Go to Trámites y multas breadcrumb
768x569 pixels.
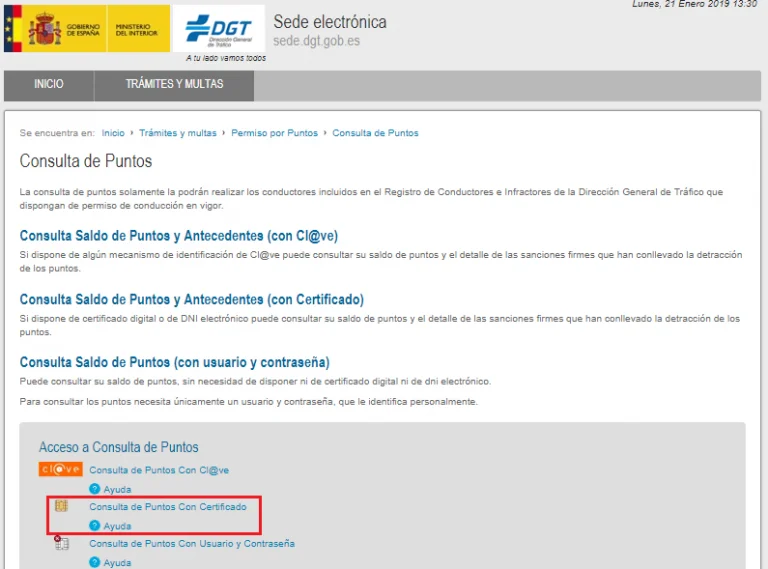pos(178,133)
